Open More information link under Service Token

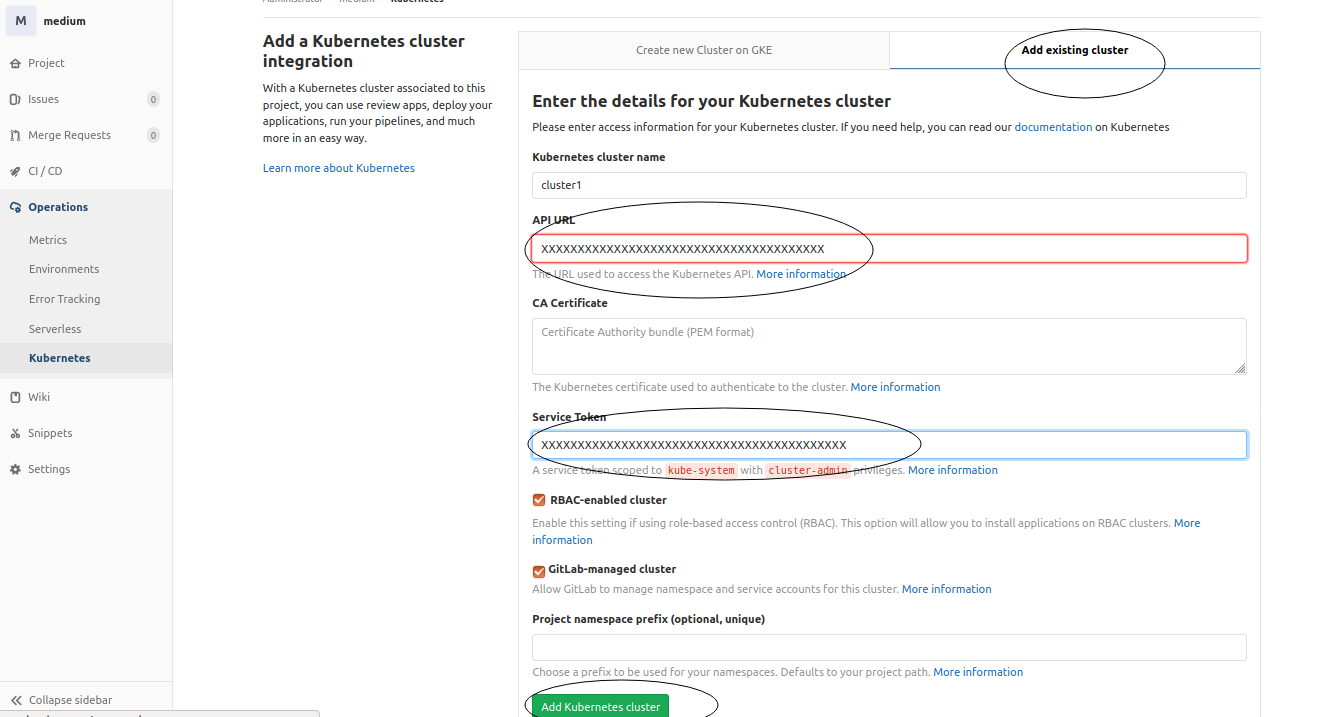952,470
